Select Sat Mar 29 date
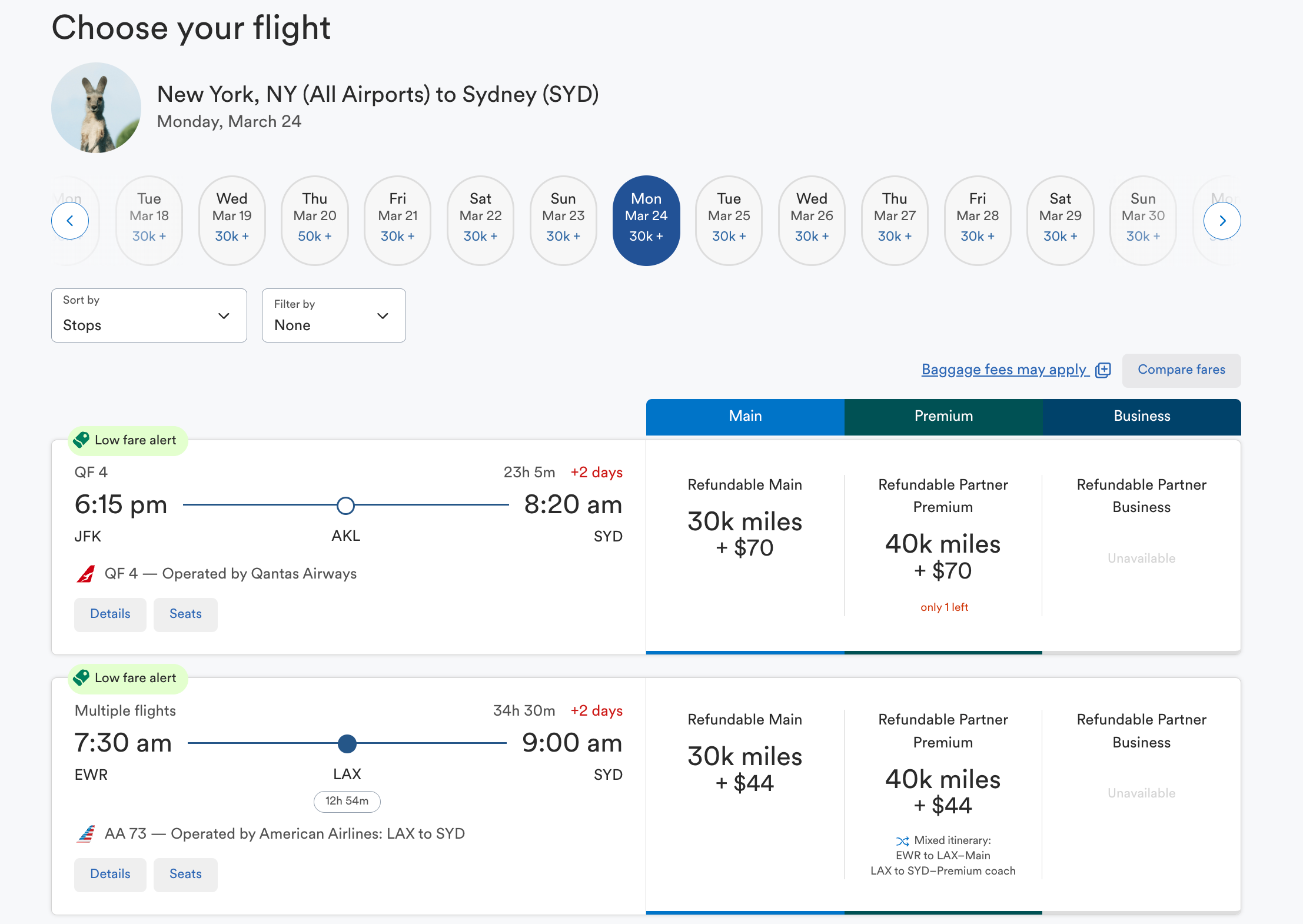Image resolution: width=1303 pixels, height=924 pixels. pyautogui.click(x=1060, y=221)
